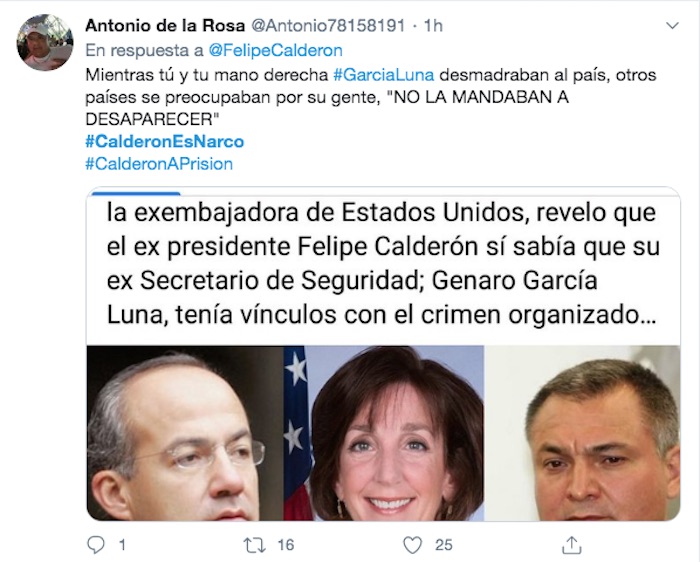
Task: Visit the @Antonio78158191 handle
Action: point(328,26)
